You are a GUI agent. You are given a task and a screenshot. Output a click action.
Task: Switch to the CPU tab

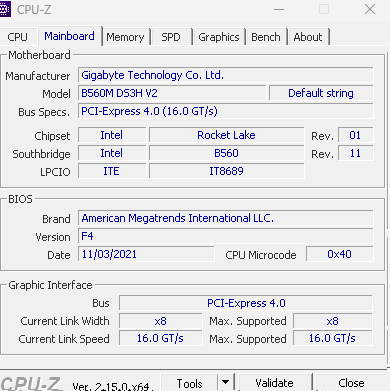pyautogui.click(x=17, y=37)
